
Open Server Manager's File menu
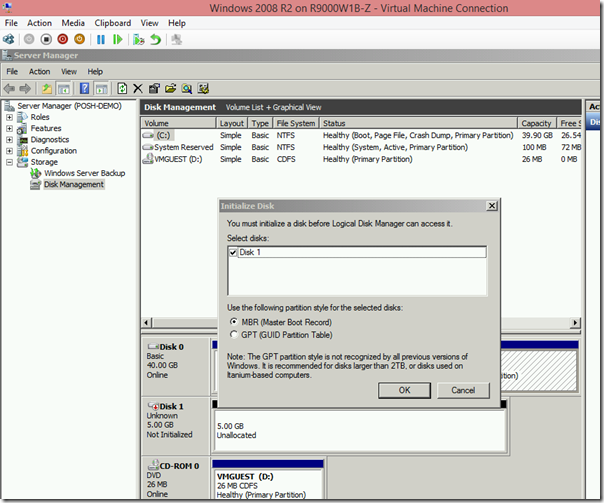point(12,72)
